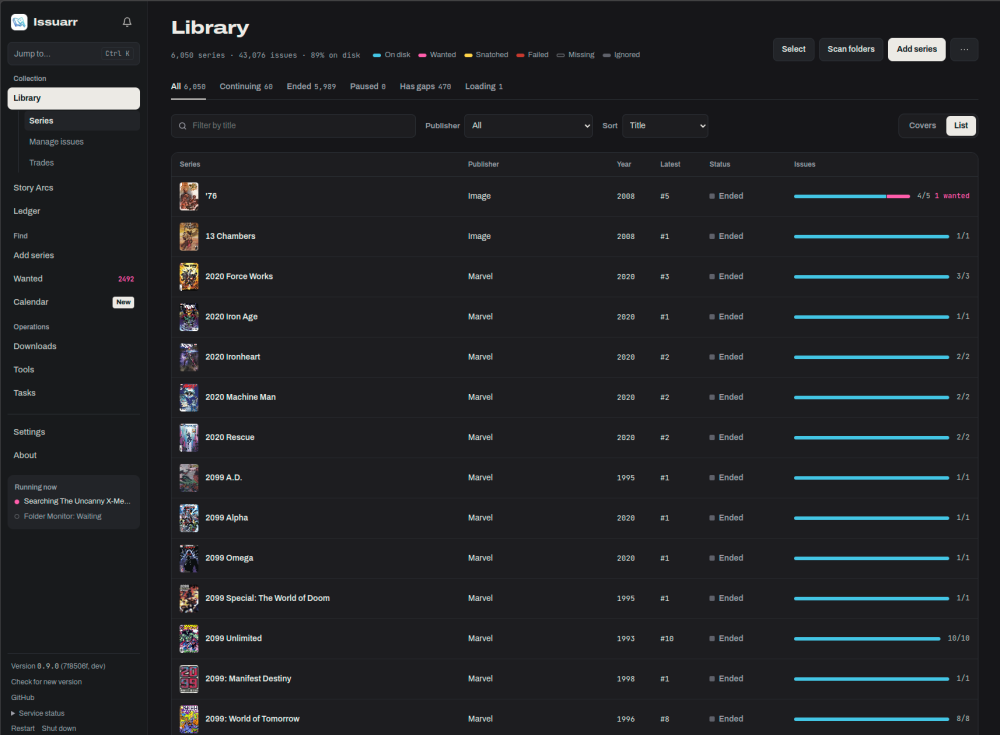1000x735 pixels.
Task: Click the Scan folders button
Action: 851,49
